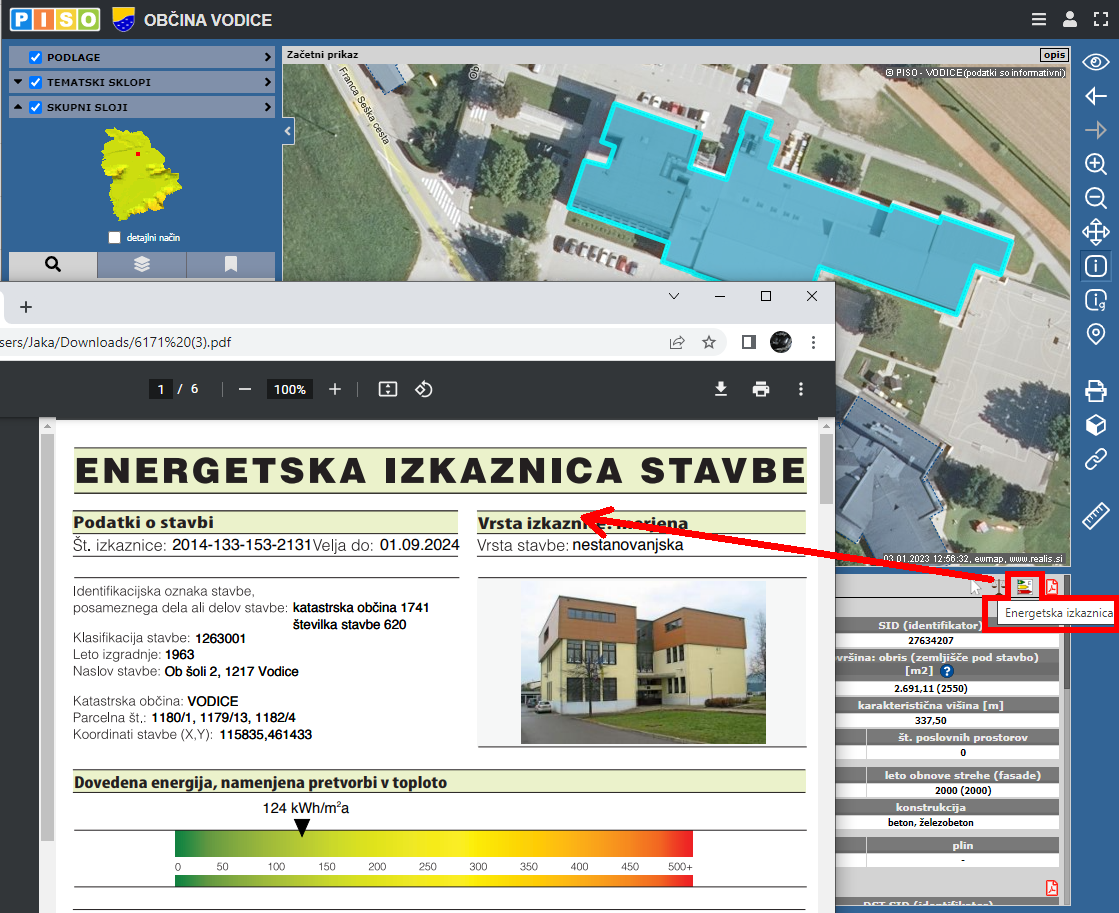Open the browser tab search dropdown chevron
Image resolution: width=1119 pixels, height=913 pixels.
[x=674, y=297]
